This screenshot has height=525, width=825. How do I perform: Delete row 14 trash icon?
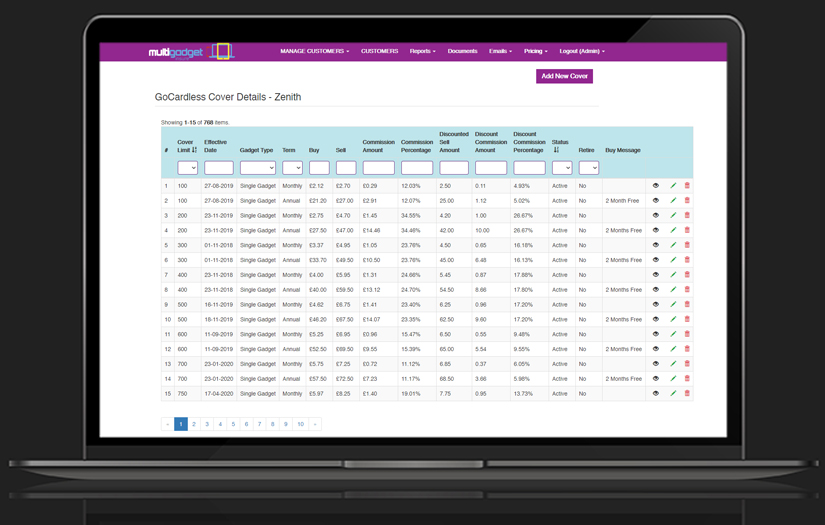[687, 378]
